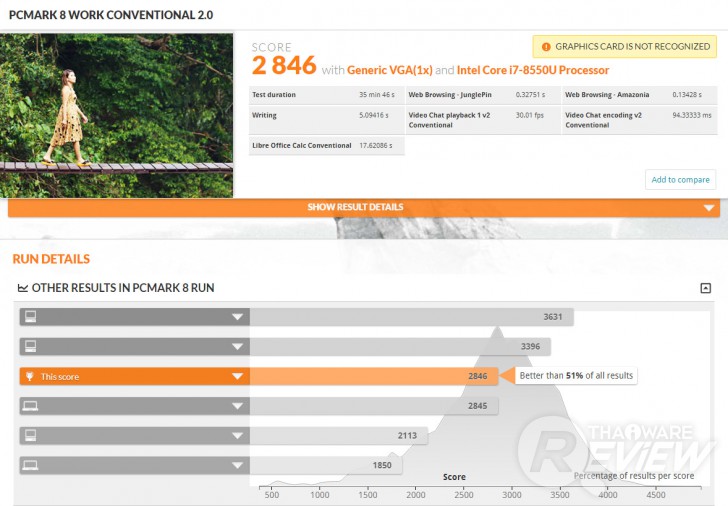This screenshot has width=728, height=506.
Task: Click the 2845 result bar
Action: (x=374, y=406)
